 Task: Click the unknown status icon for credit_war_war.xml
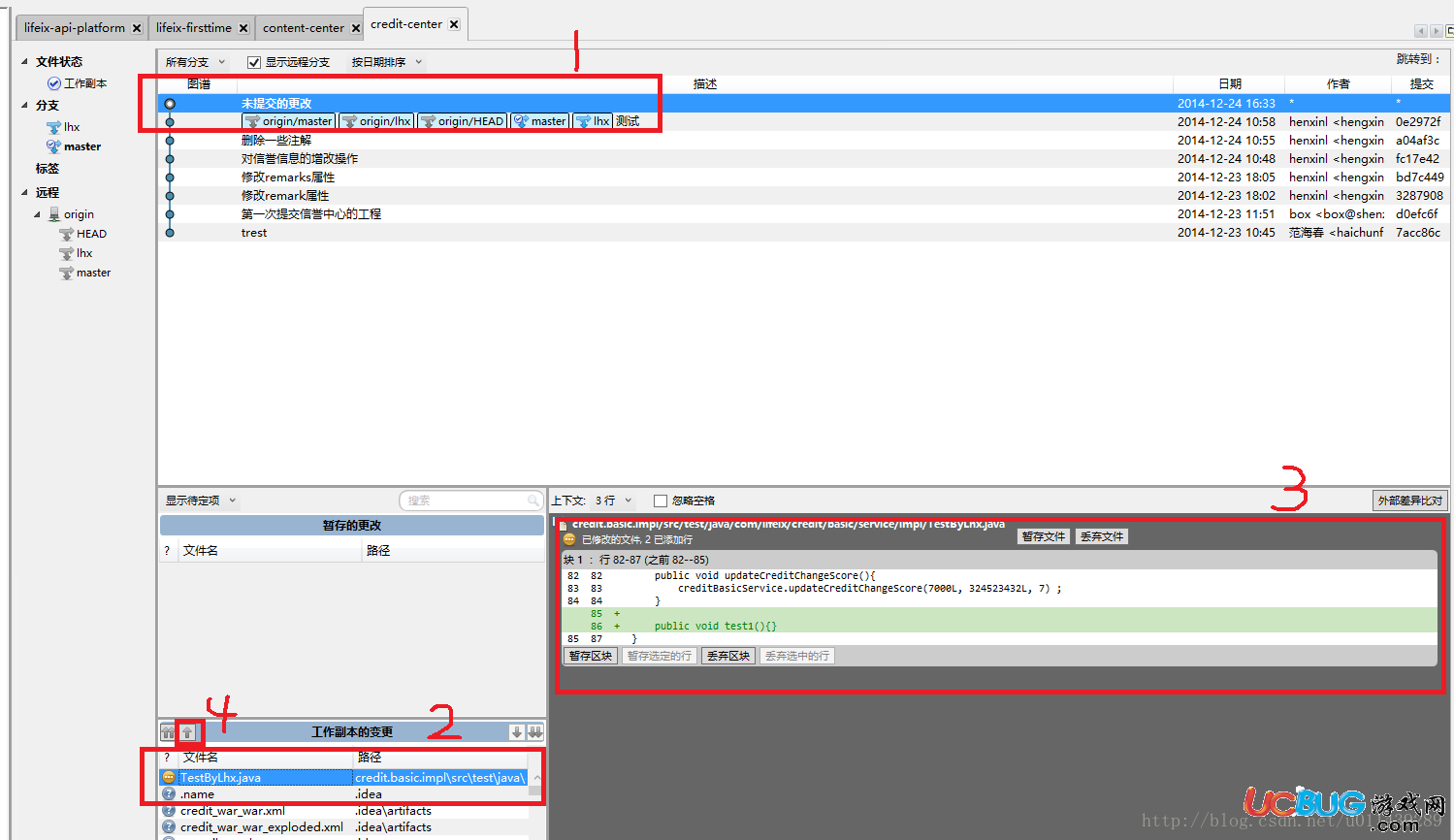coord(169,810)
